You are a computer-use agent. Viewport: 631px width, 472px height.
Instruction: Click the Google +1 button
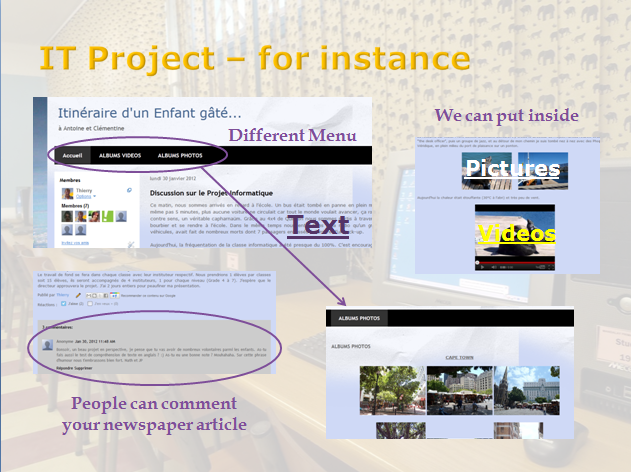pos(114,295)
